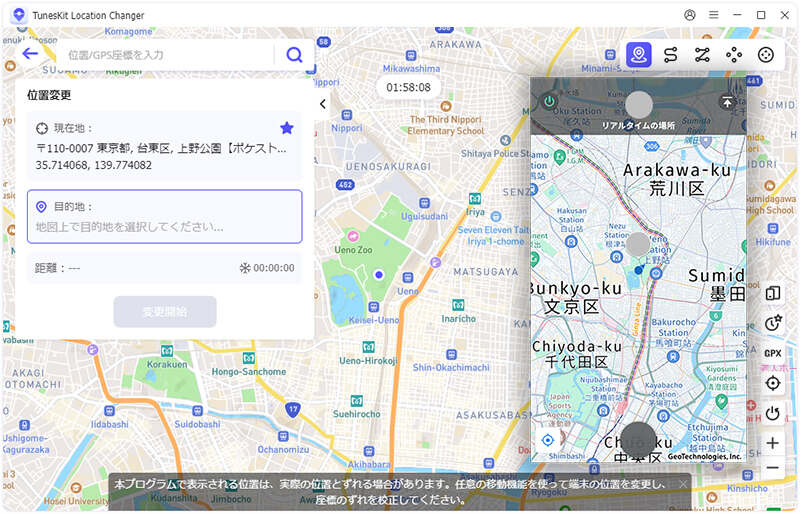Viewport: 800px width, 514px height.
Task: Click the Hikifune station icon
Action: tap(773, 228)
